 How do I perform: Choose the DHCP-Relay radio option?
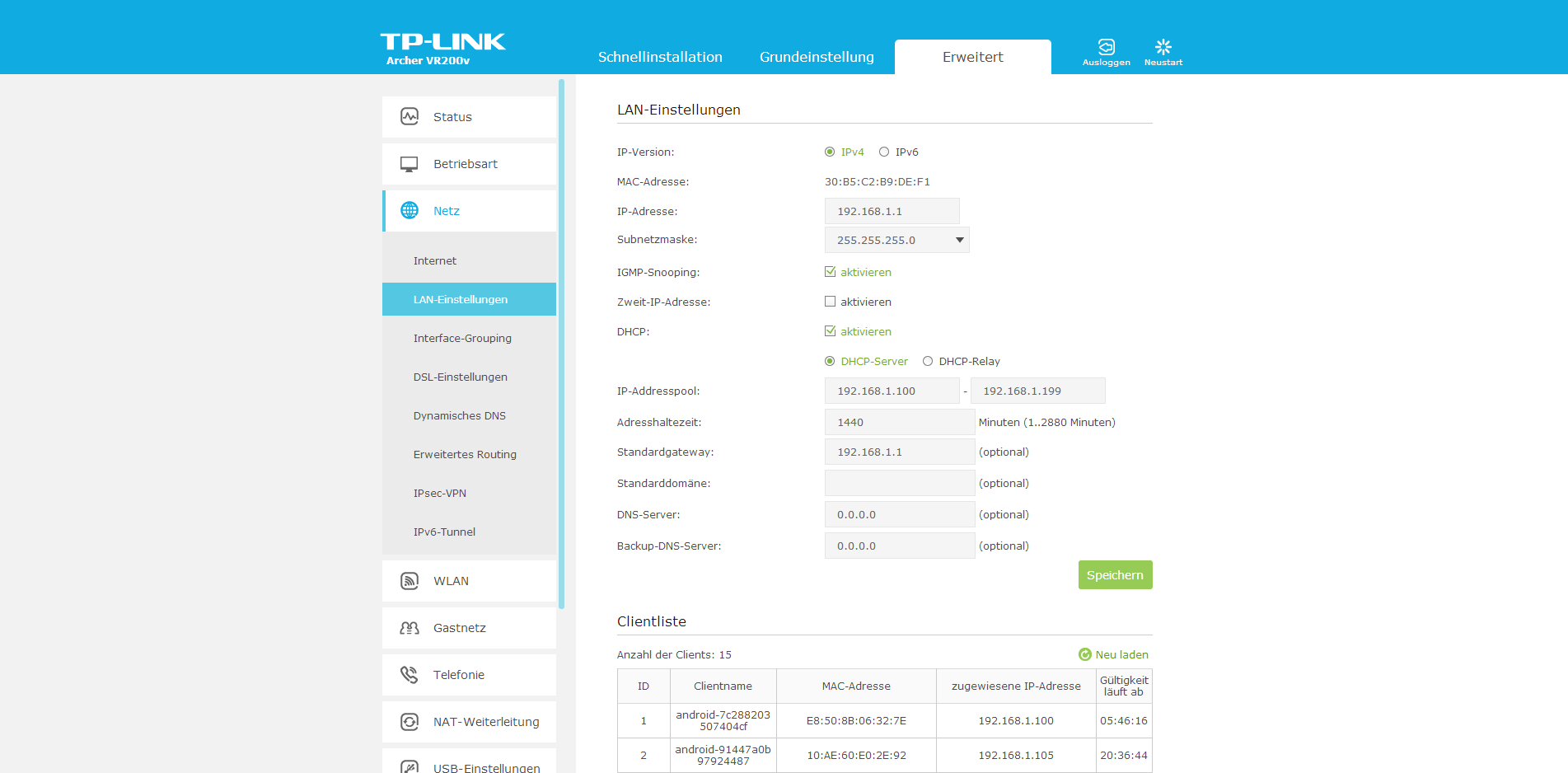click(x=928, y=361)
